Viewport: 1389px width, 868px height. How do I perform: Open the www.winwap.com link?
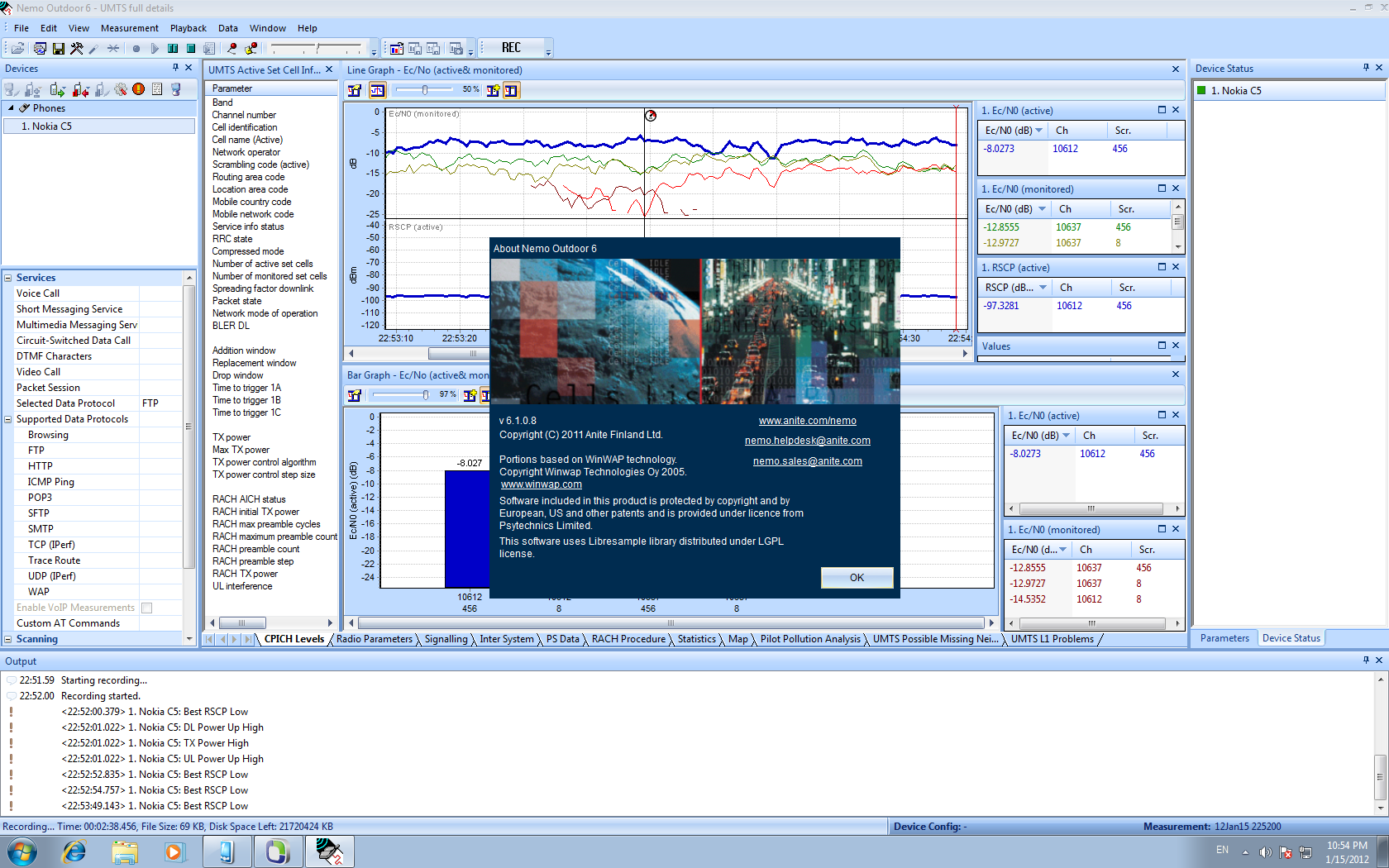tap(541, 484)
